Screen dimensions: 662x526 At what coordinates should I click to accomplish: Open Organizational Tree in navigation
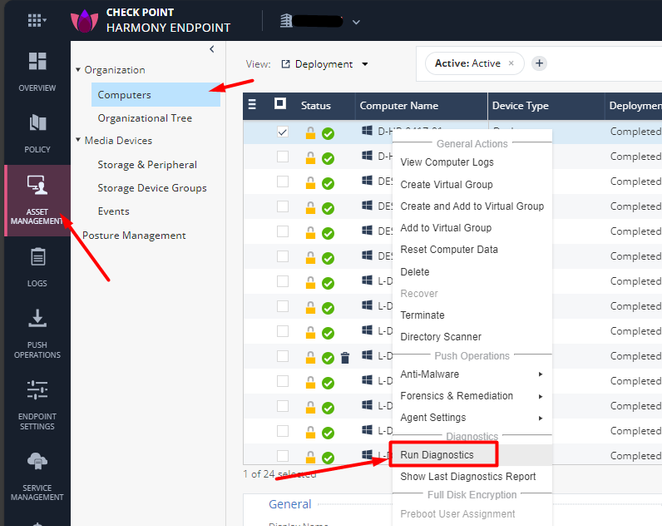click(144, 118)
